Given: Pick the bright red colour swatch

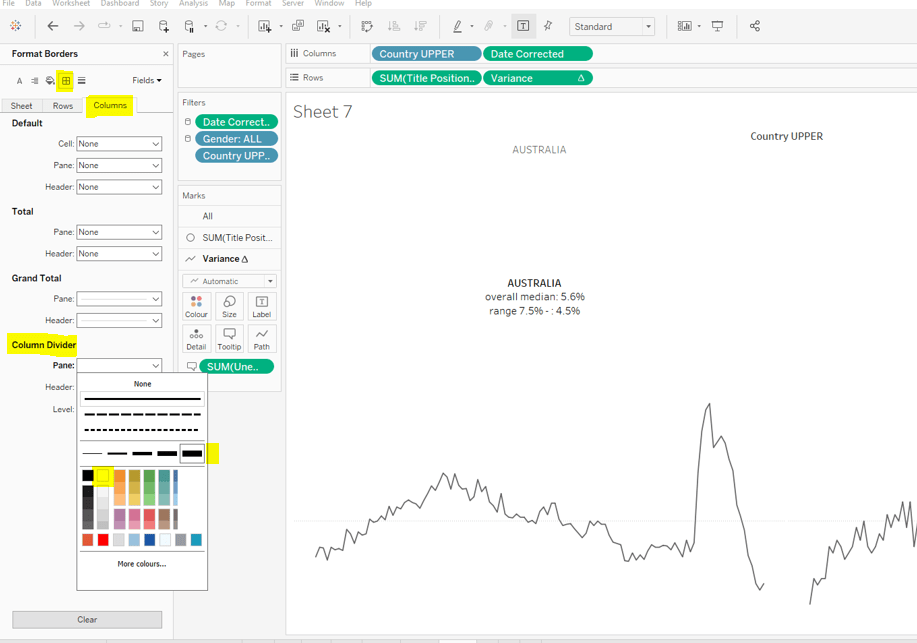Looking at the screenshot, I should [x=103, y=540].
